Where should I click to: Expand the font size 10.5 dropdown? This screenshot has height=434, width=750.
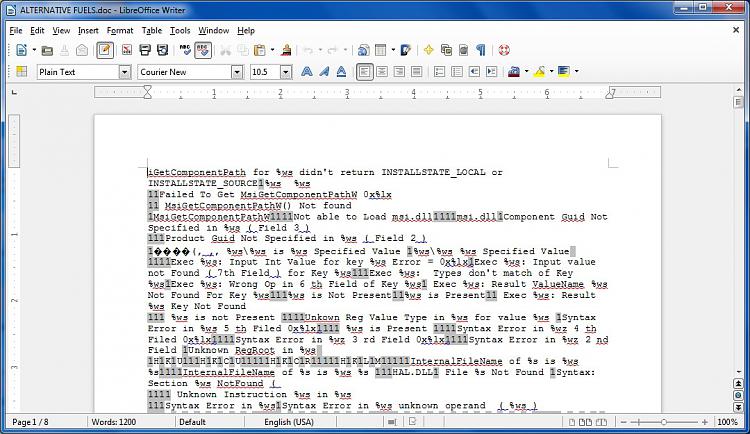(286, 72)
